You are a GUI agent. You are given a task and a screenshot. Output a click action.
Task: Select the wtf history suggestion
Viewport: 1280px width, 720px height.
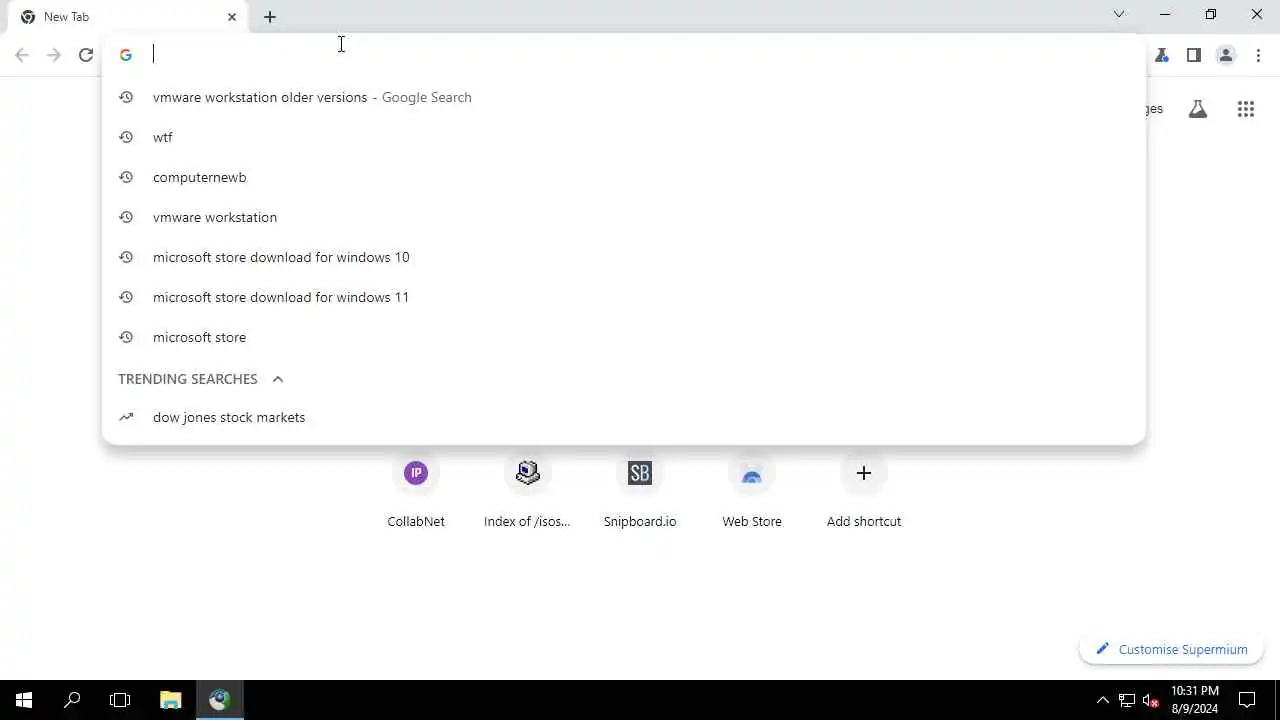[x=623, y=137]
